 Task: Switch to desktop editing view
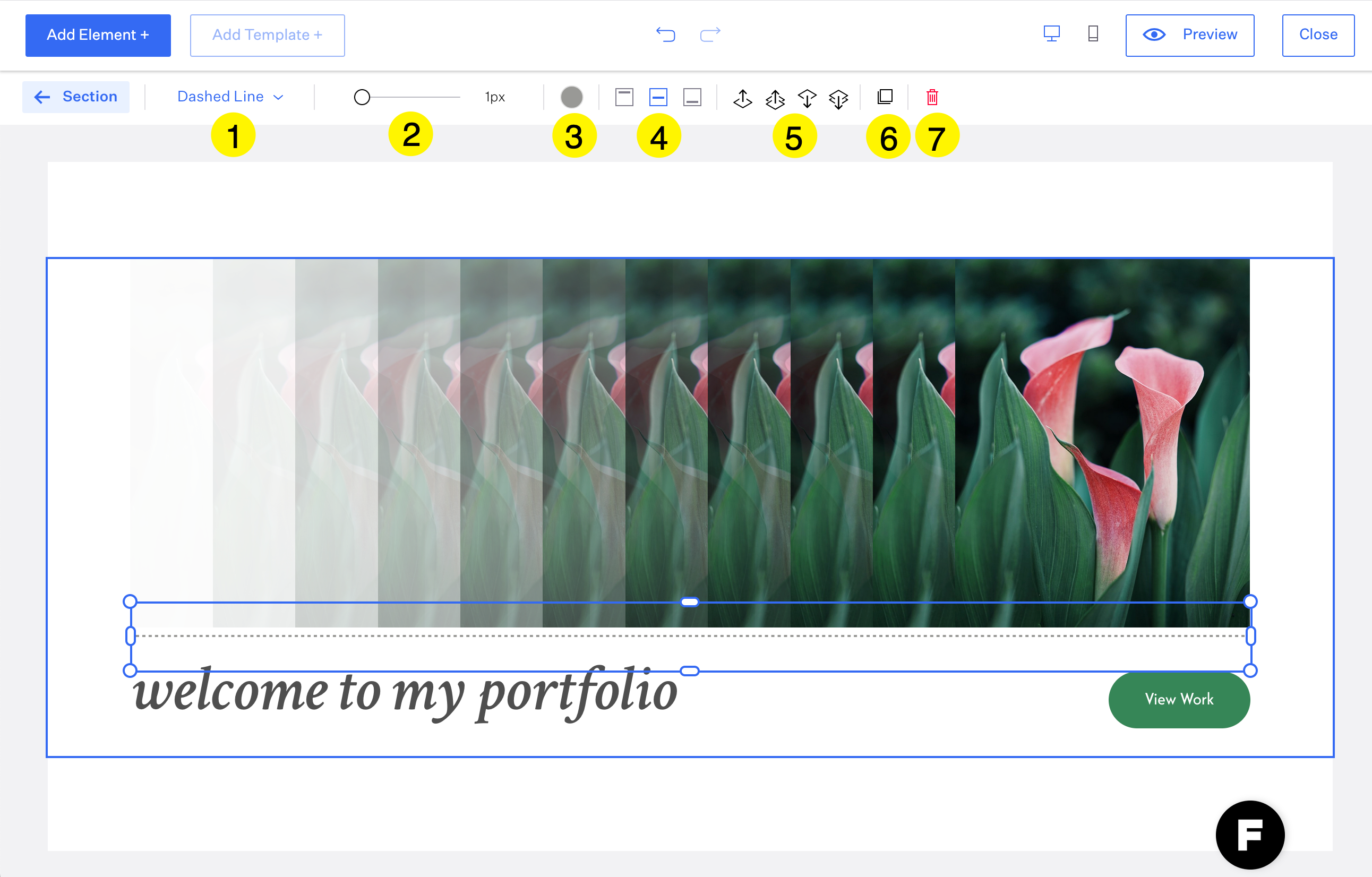[x=1051, y=35]
